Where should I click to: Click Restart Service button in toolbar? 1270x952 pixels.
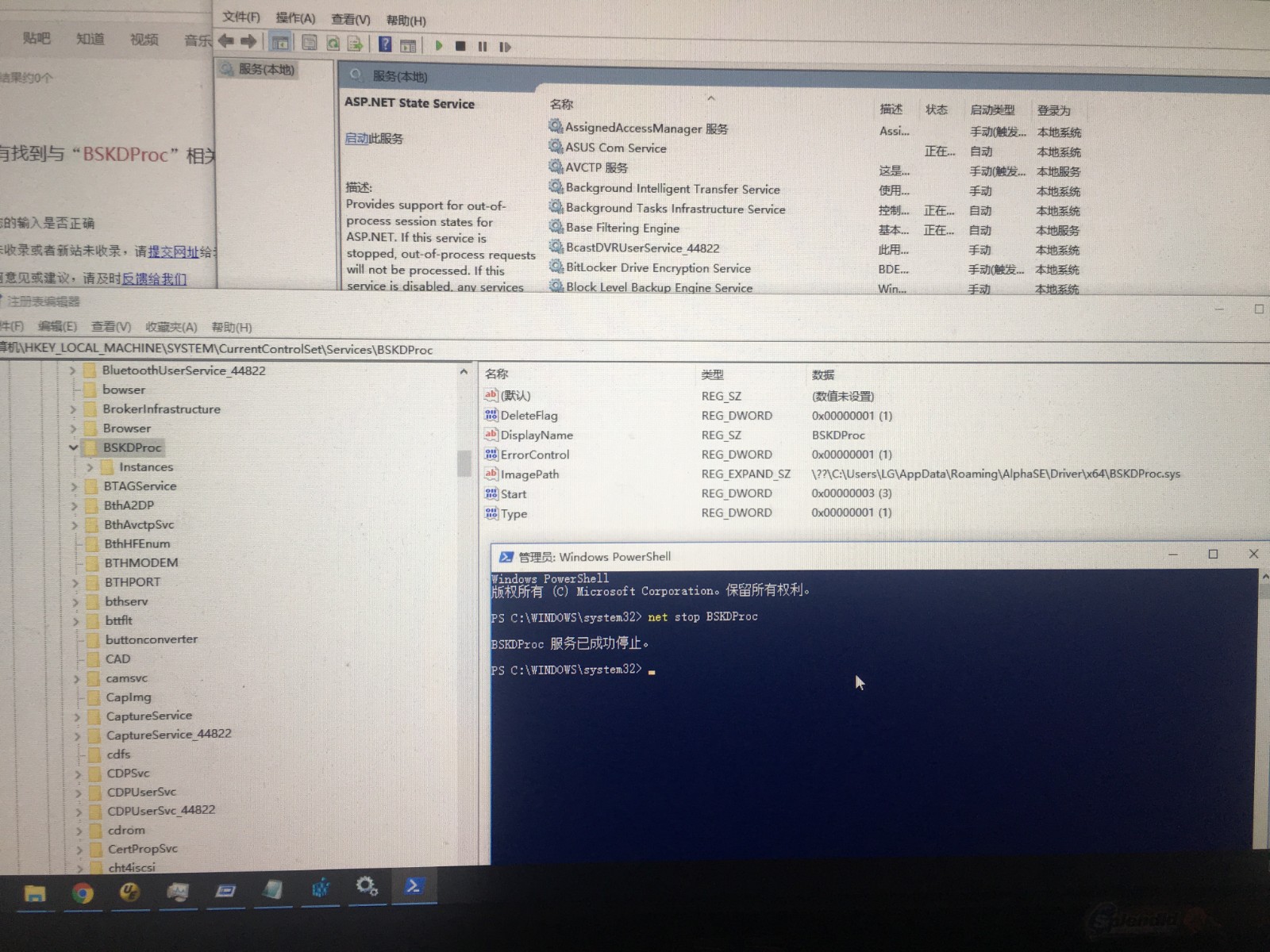(x=505, y=47)
